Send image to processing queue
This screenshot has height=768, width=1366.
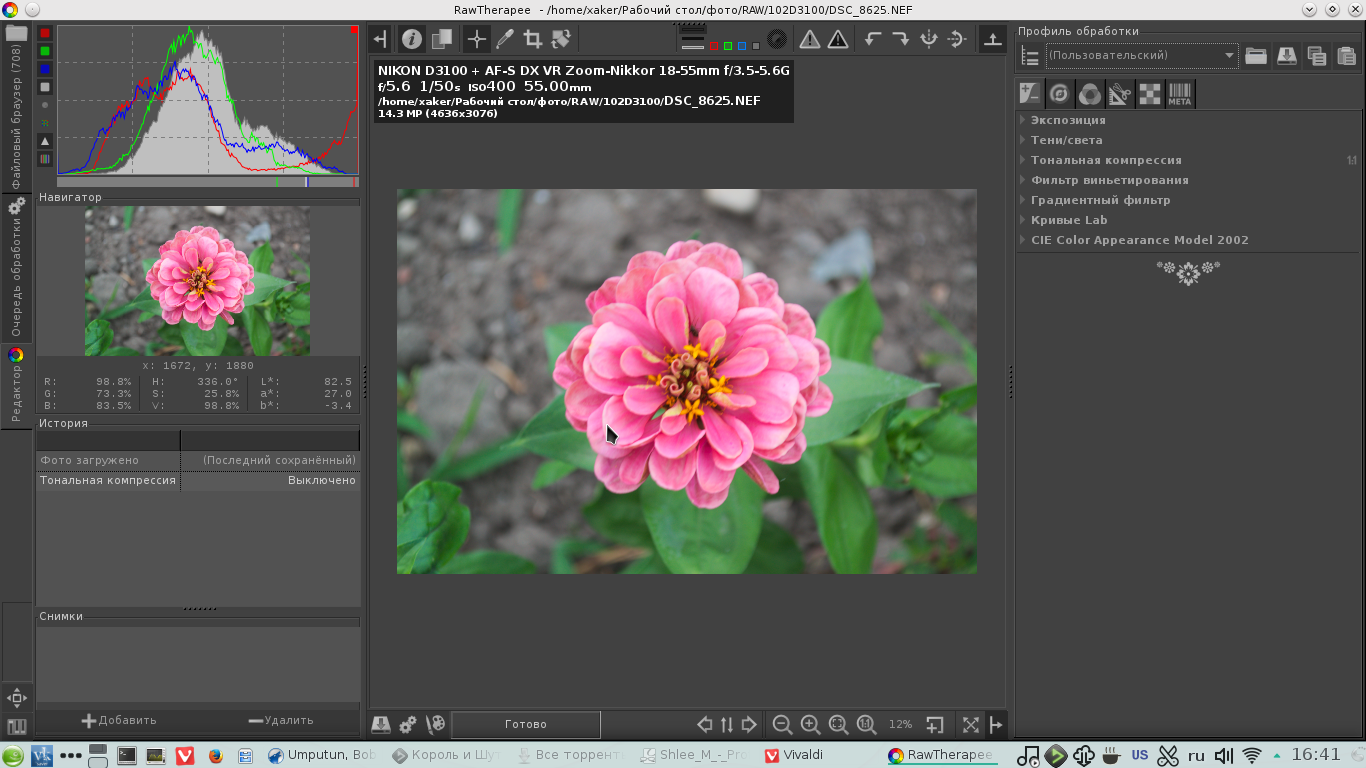click(408, 724)
